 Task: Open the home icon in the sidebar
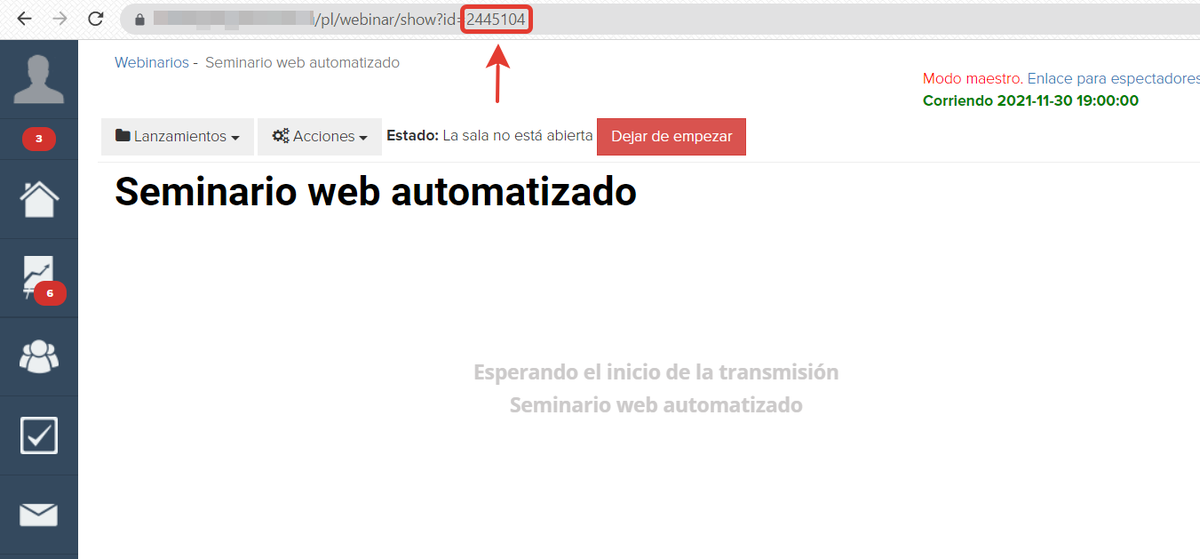coord(39,198)
